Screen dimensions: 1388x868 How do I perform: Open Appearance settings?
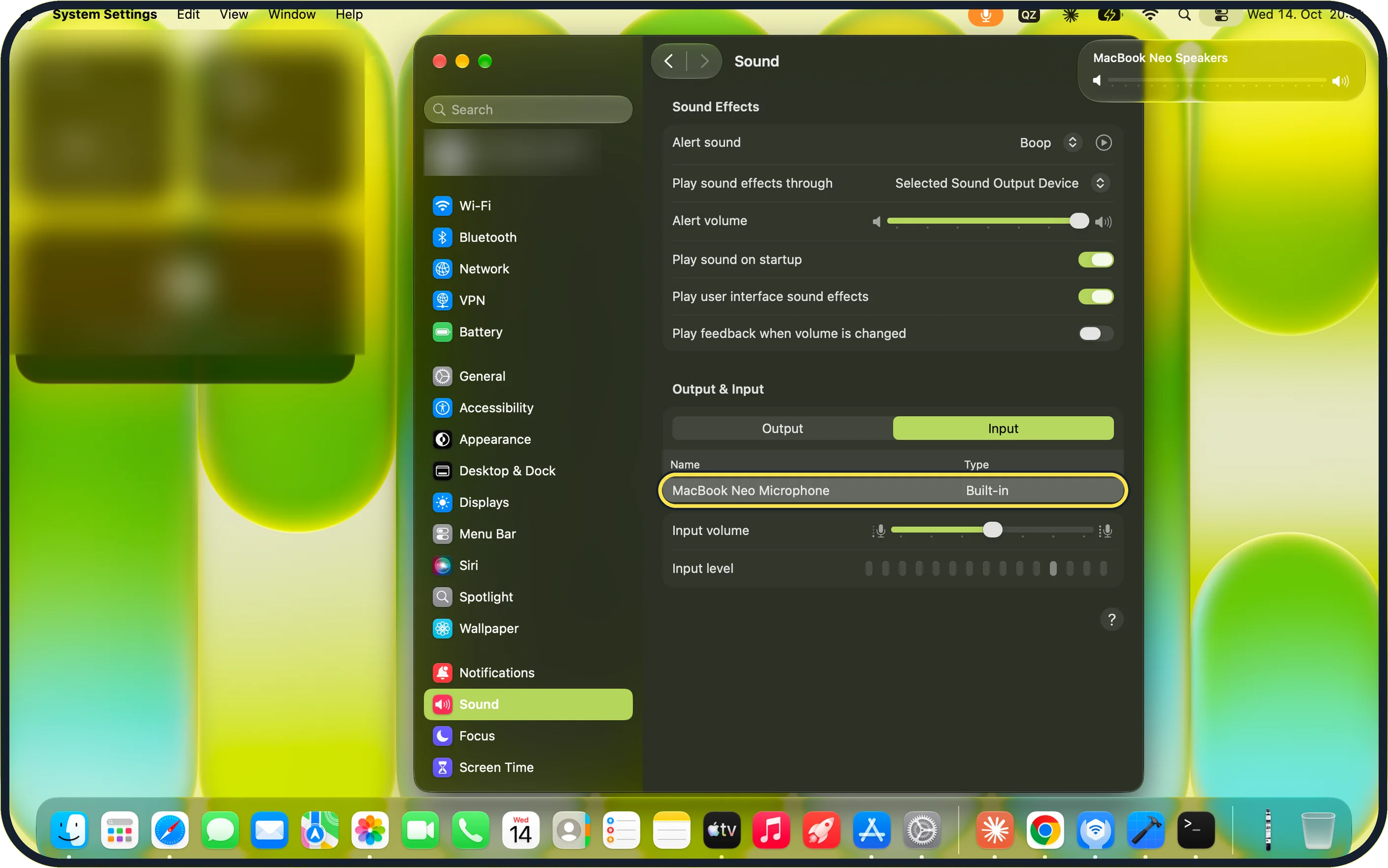tap(527, 439)
